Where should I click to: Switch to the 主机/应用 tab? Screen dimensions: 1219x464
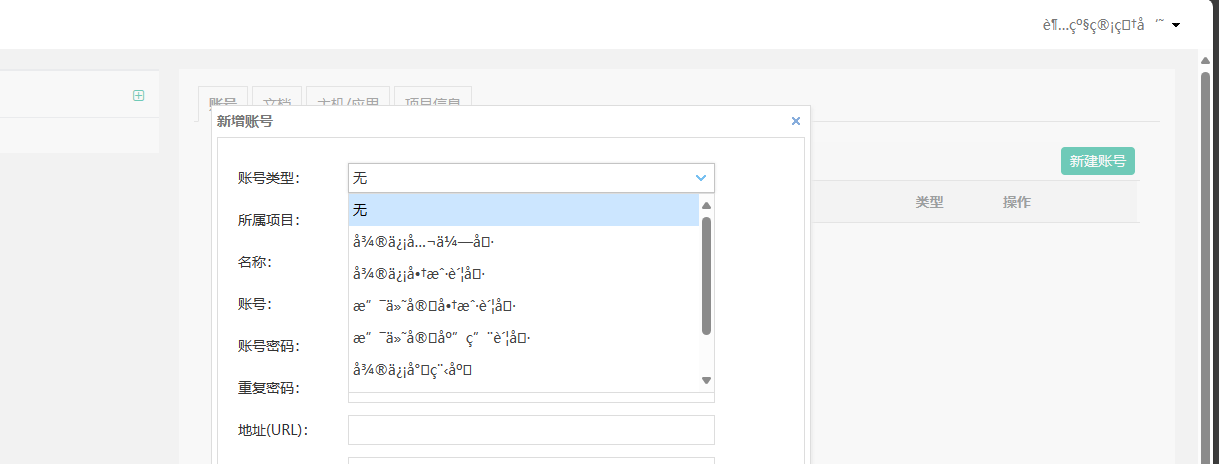coord(347,103)
